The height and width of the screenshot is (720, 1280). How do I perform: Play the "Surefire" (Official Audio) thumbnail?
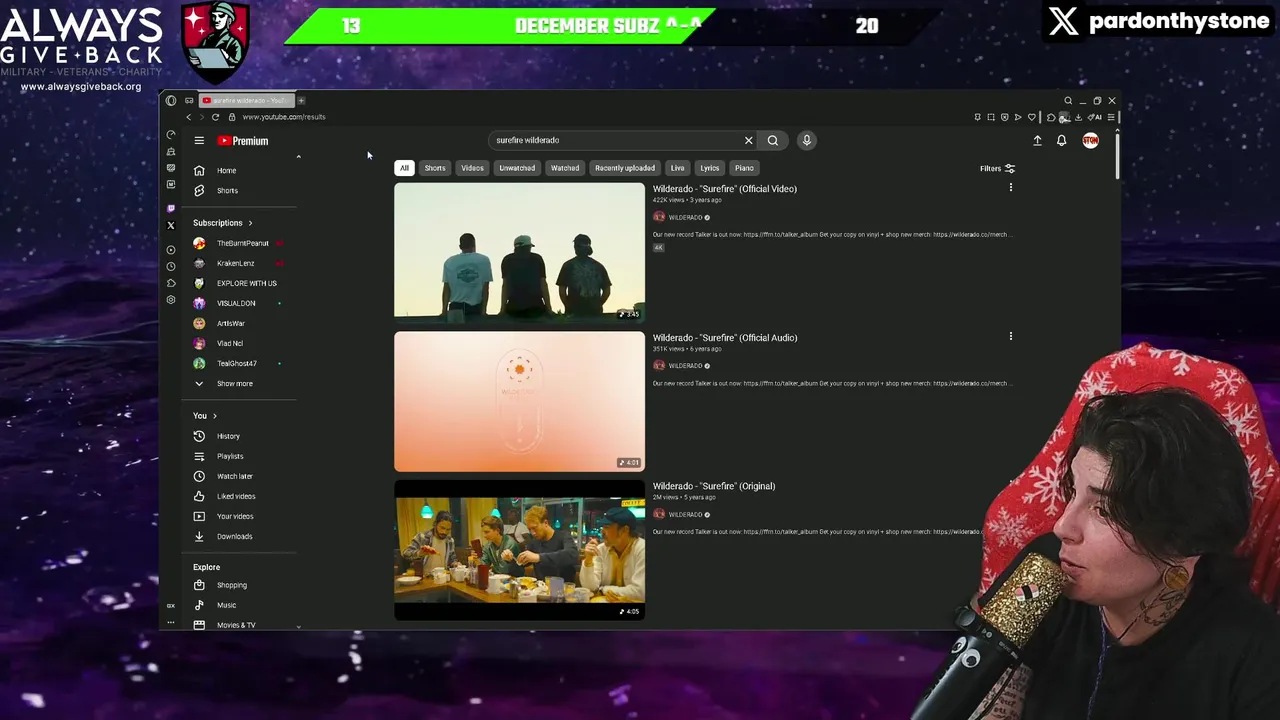pyautogui.click(x=519, y=401)
